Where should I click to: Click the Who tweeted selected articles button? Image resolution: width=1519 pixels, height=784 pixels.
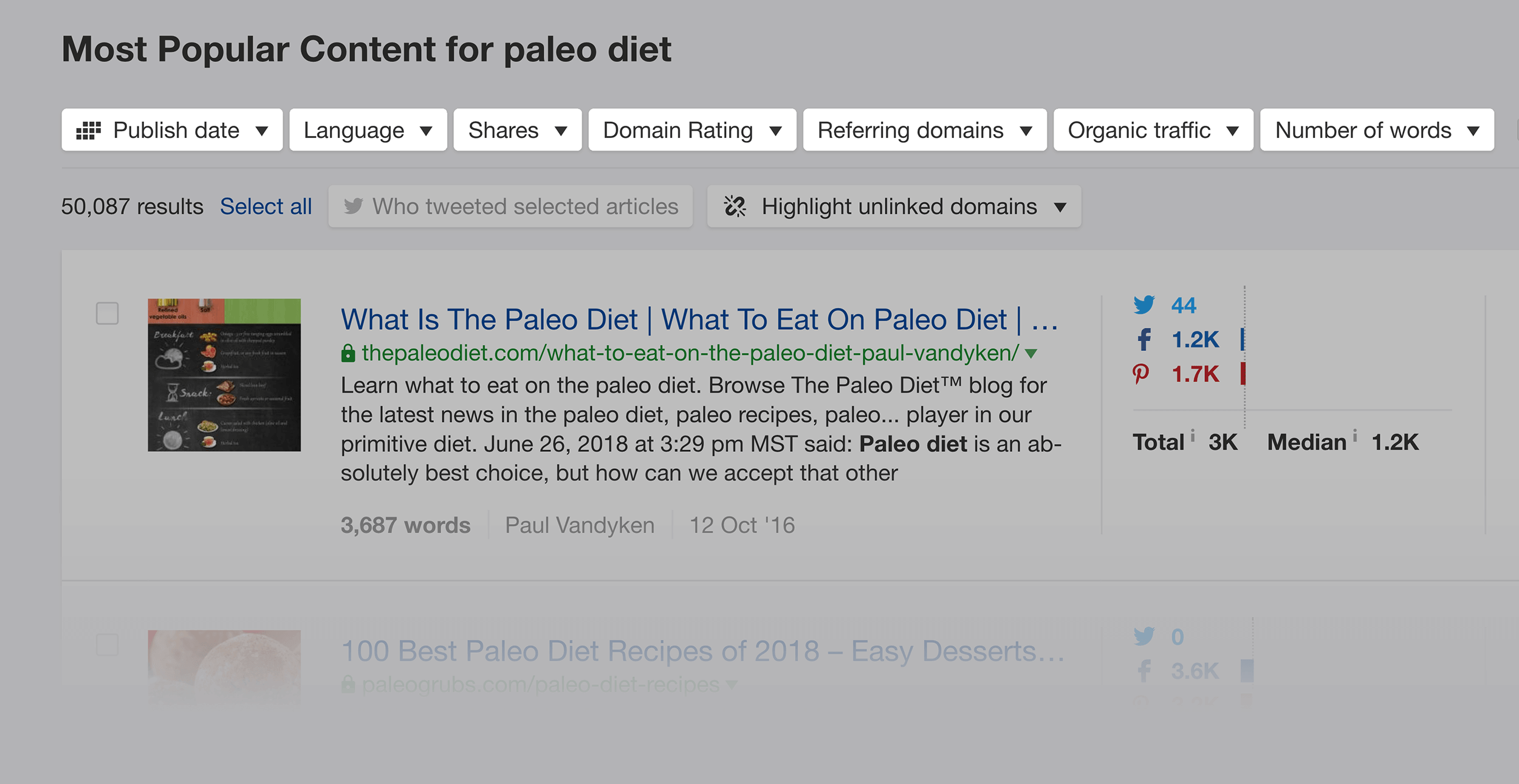[510, 206]
